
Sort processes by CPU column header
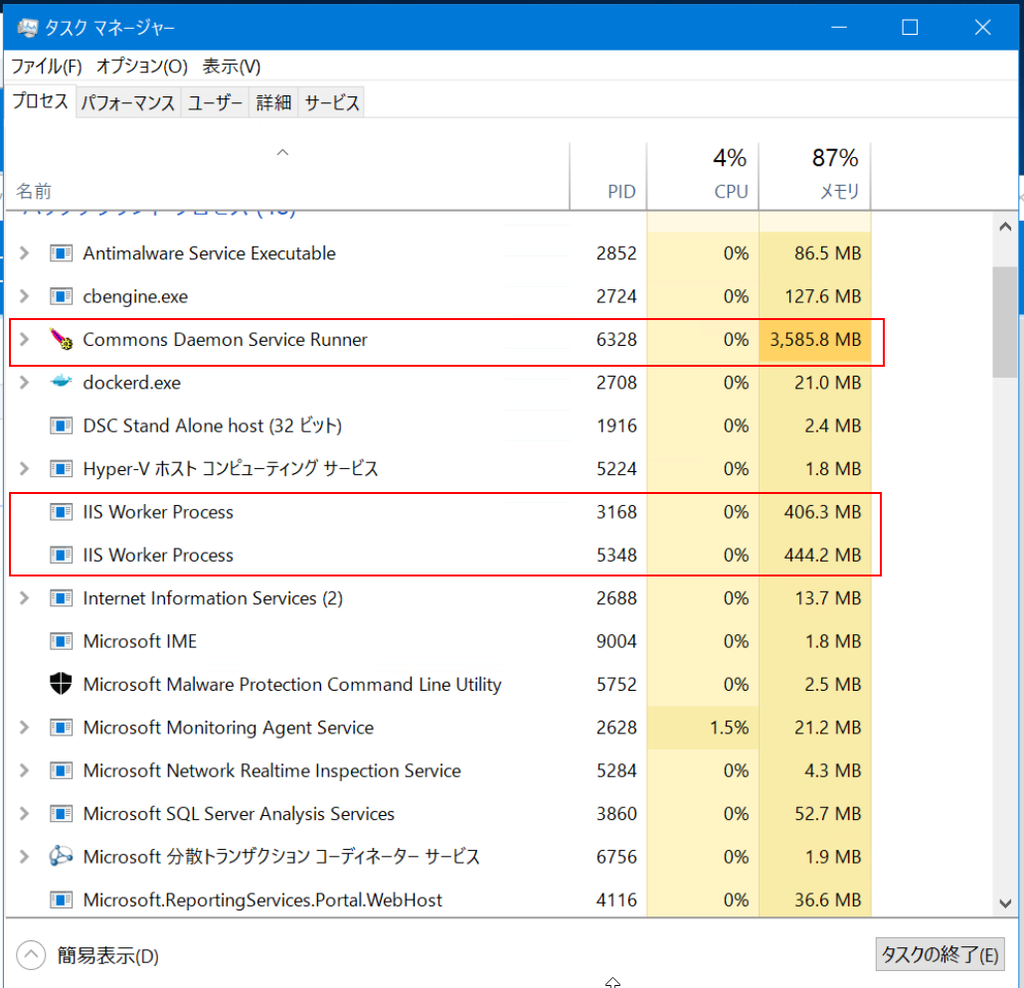703,176
